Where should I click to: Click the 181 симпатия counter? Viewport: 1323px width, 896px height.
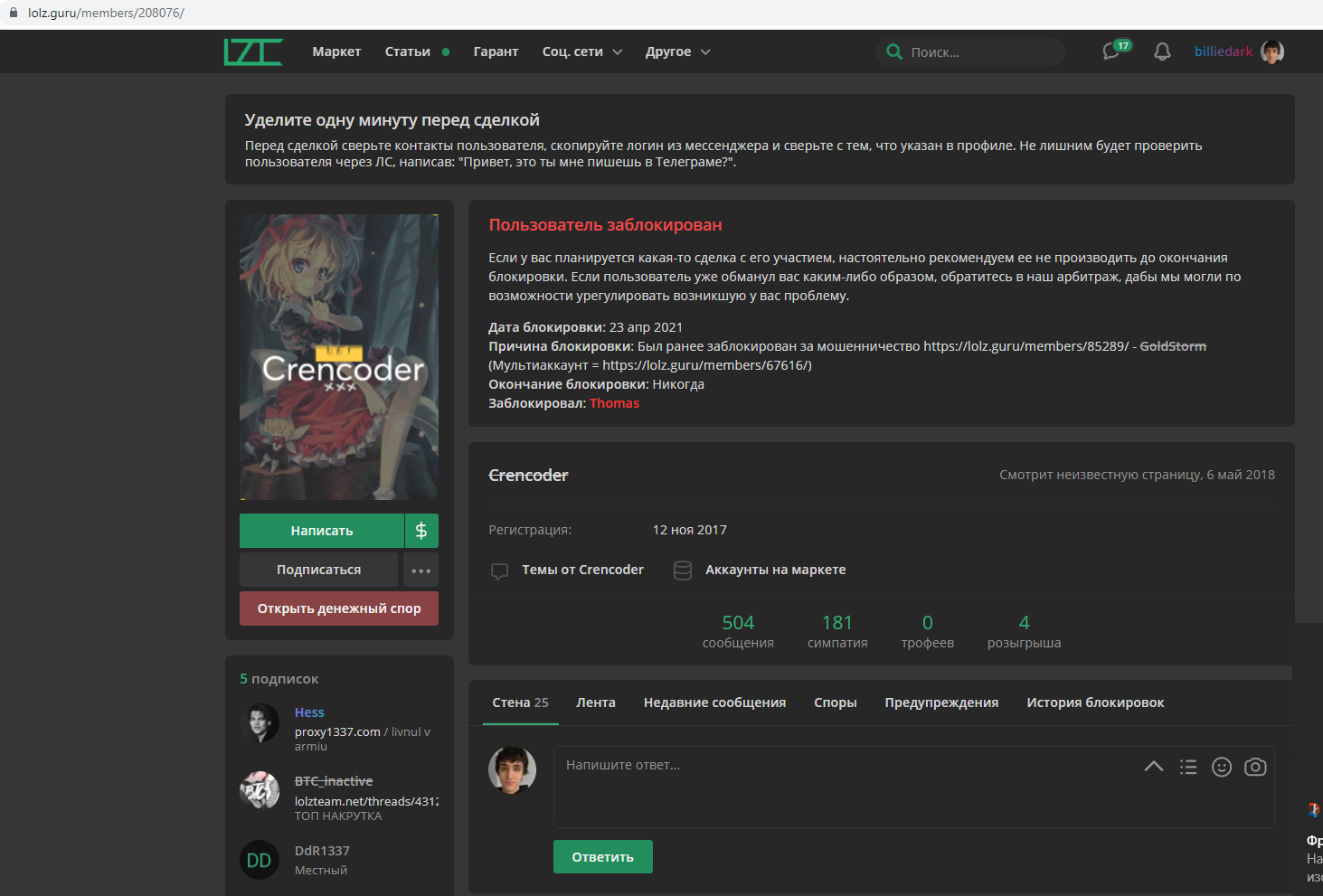[x=837, y=631]
